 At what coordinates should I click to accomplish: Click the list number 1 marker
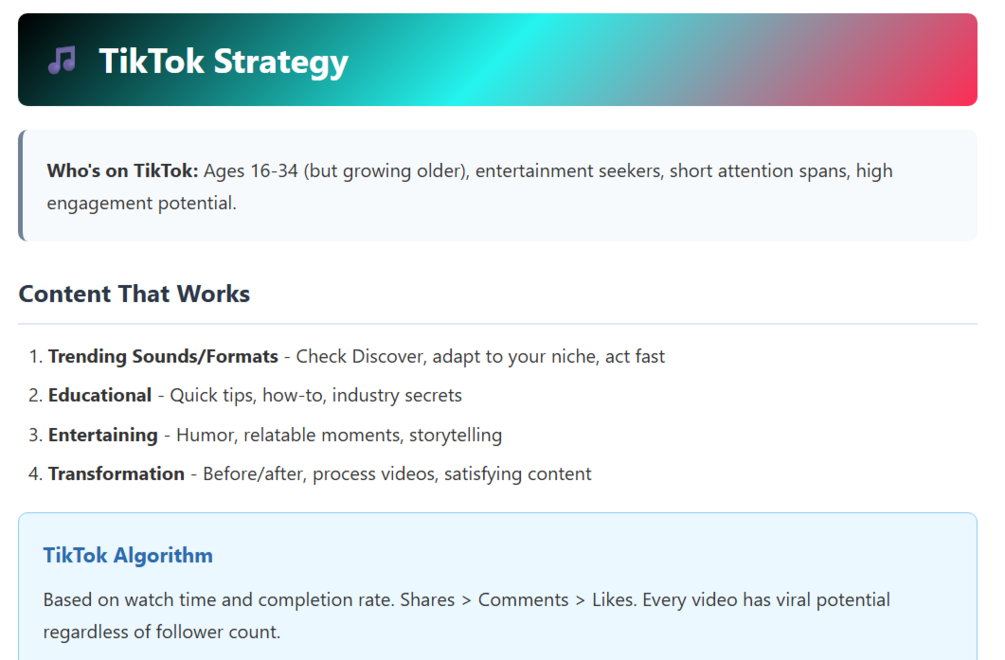tap(35, 357)
